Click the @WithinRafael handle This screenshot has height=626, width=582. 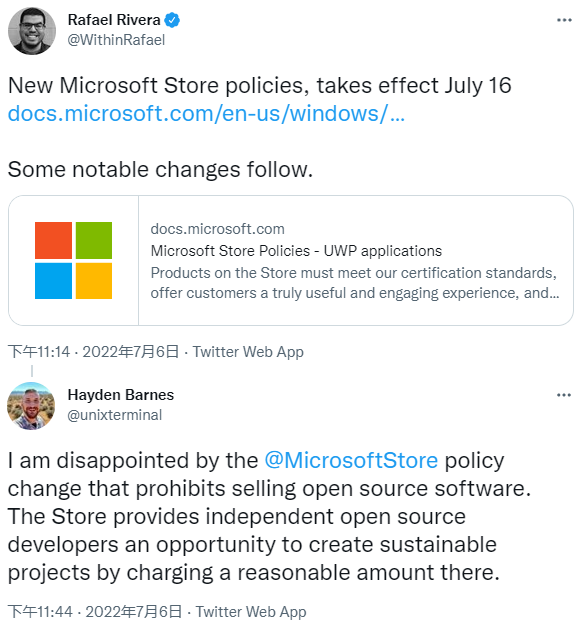coord(116,40)
